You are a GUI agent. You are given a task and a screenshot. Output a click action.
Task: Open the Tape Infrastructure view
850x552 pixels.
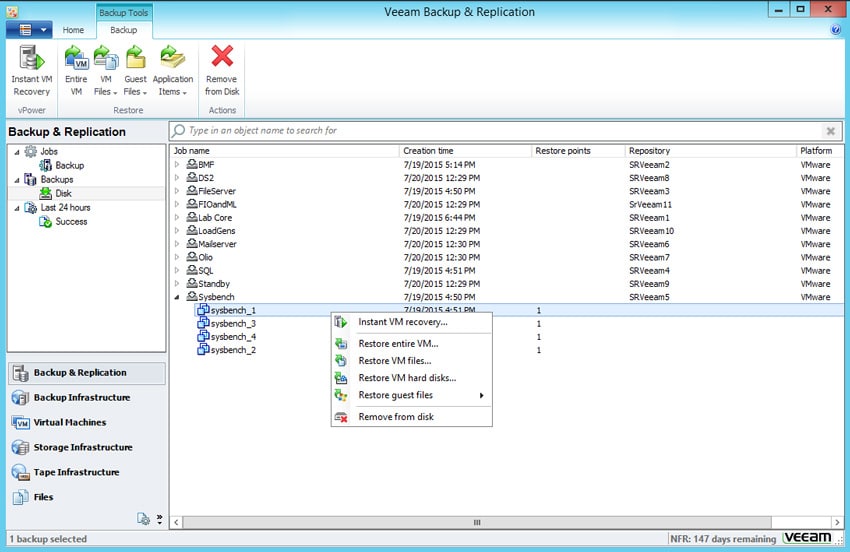point(87,472)
